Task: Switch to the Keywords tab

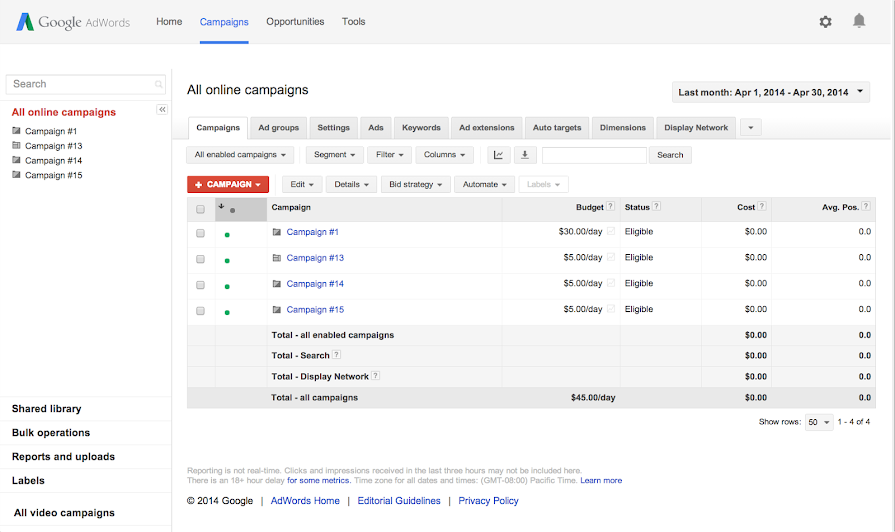Action: point(421,128)
